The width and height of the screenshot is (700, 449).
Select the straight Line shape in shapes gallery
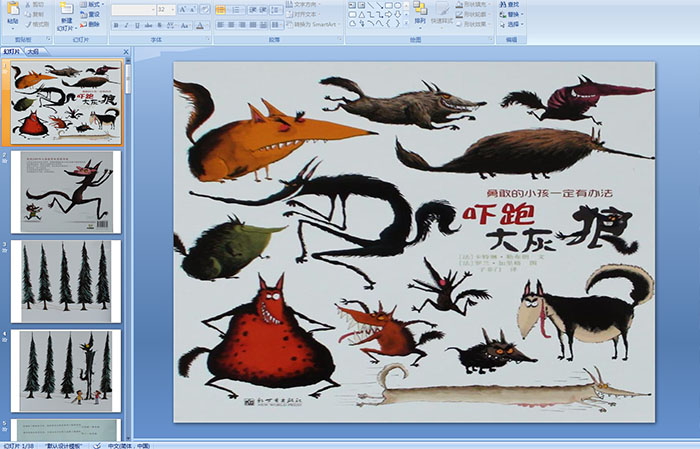coord(371,5)
